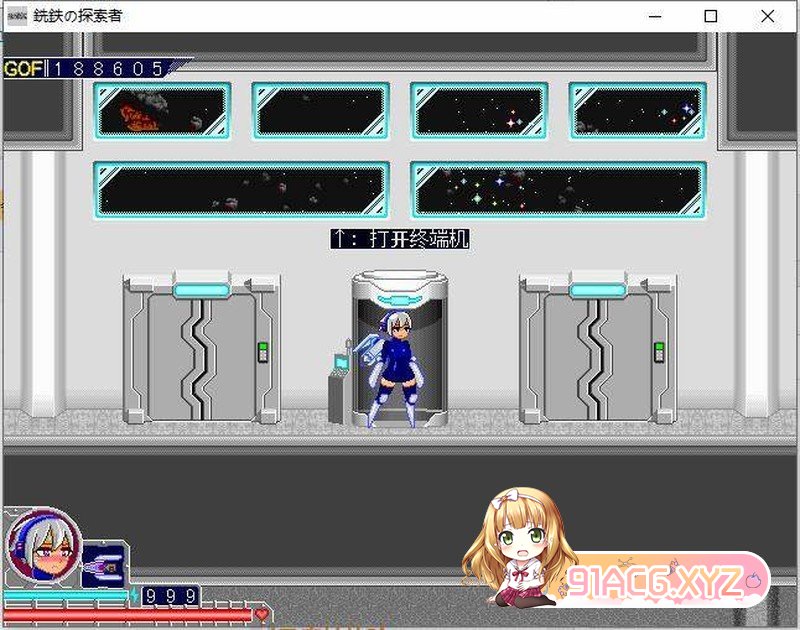800x630 pixels.
Task: Click the game icon in the title bar
Action: (17, 16)
